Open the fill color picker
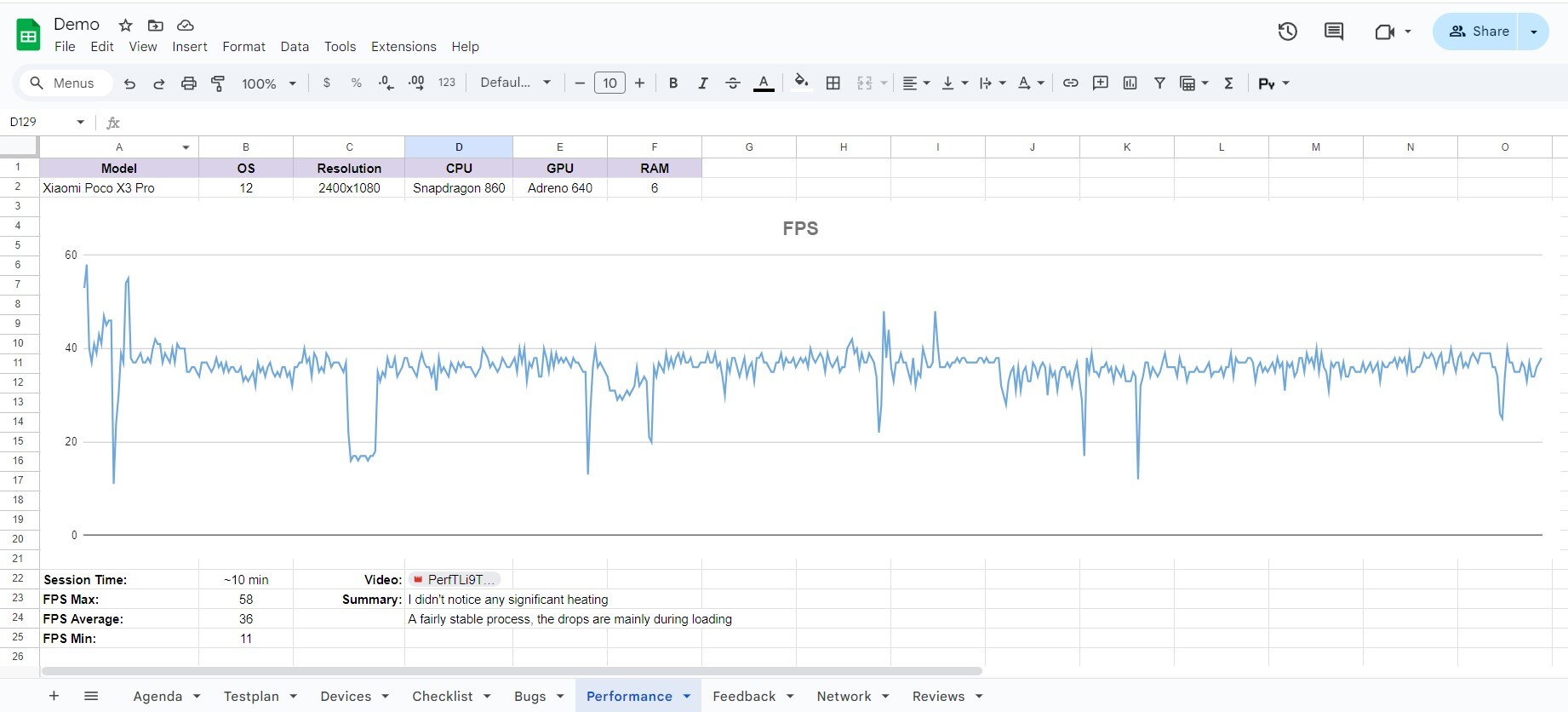This screenshot has height=712, width=1568. point(801,83)
